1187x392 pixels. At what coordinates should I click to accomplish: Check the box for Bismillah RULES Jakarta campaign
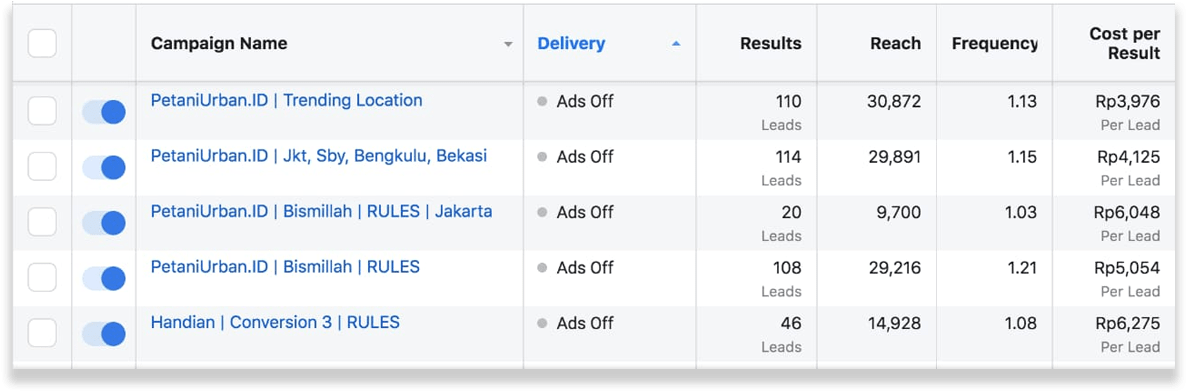coord(42,222)
